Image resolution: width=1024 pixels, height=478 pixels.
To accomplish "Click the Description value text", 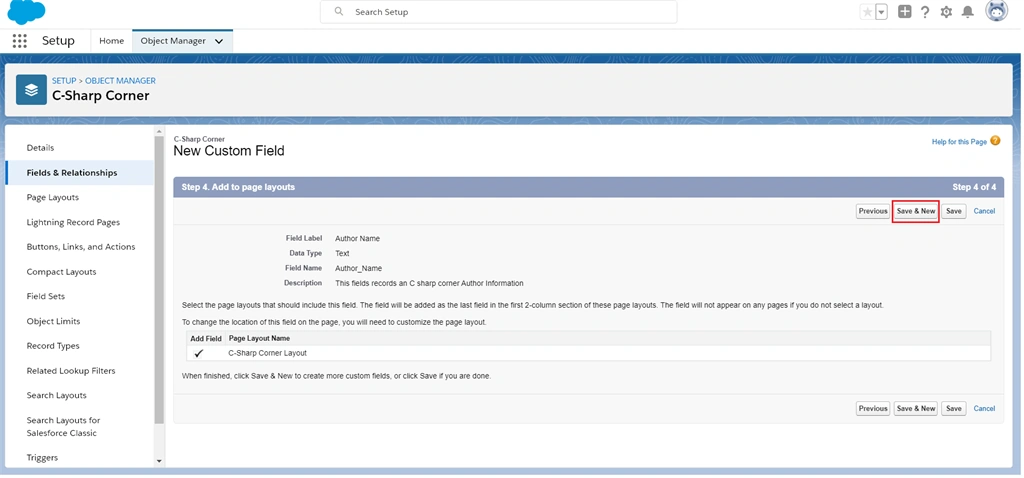I will coord(429,283).
